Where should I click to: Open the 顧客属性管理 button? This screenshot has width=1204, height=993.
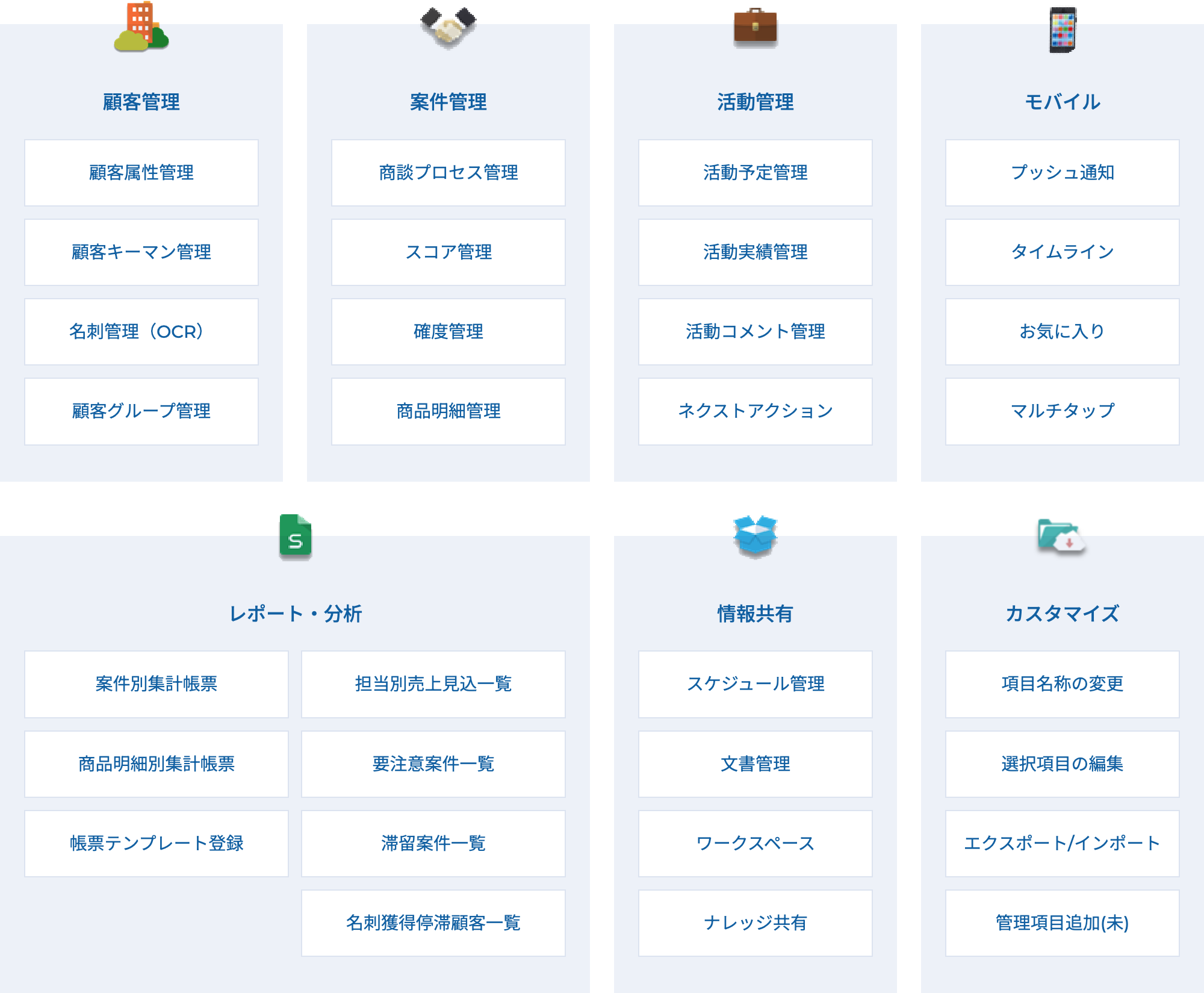click(x=141, y=173)
